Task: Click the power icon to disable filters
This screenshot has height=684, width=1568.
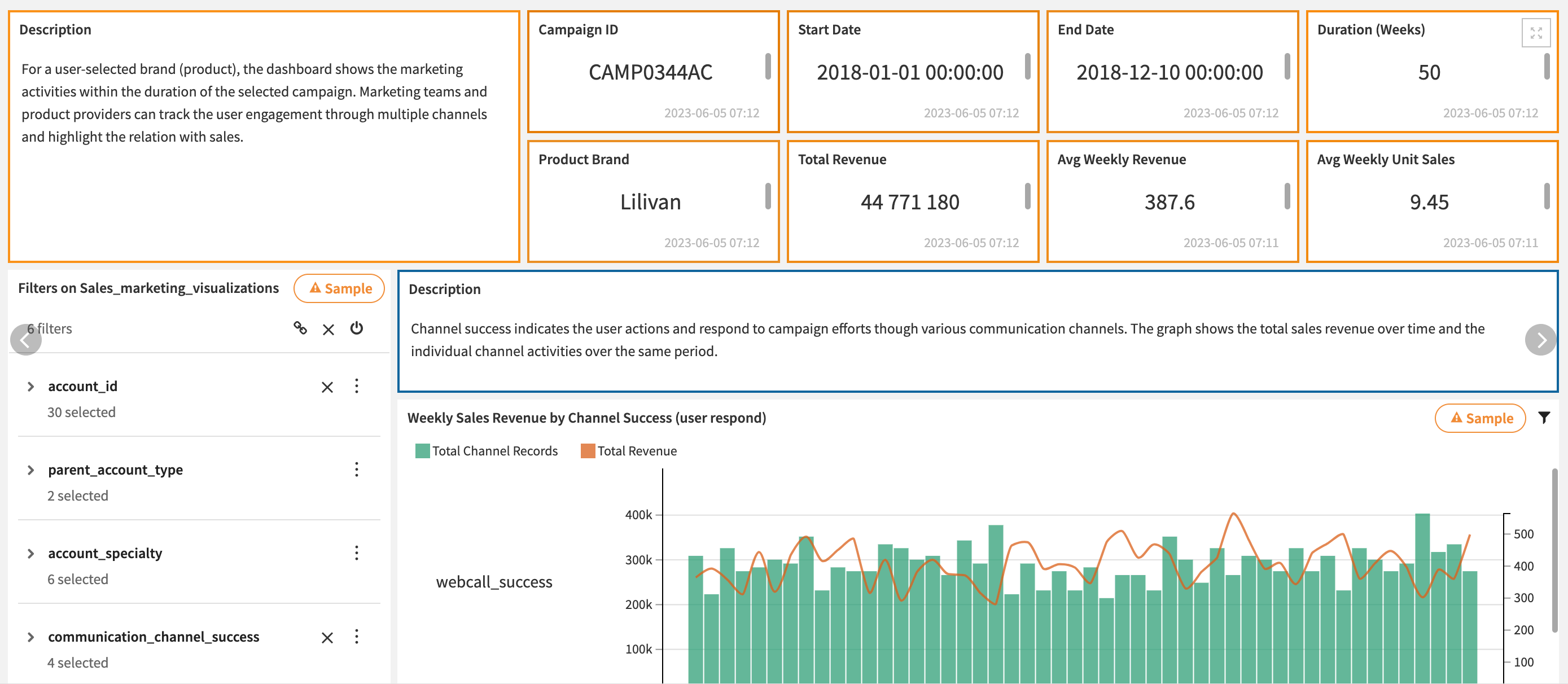Action: (357, 328)
